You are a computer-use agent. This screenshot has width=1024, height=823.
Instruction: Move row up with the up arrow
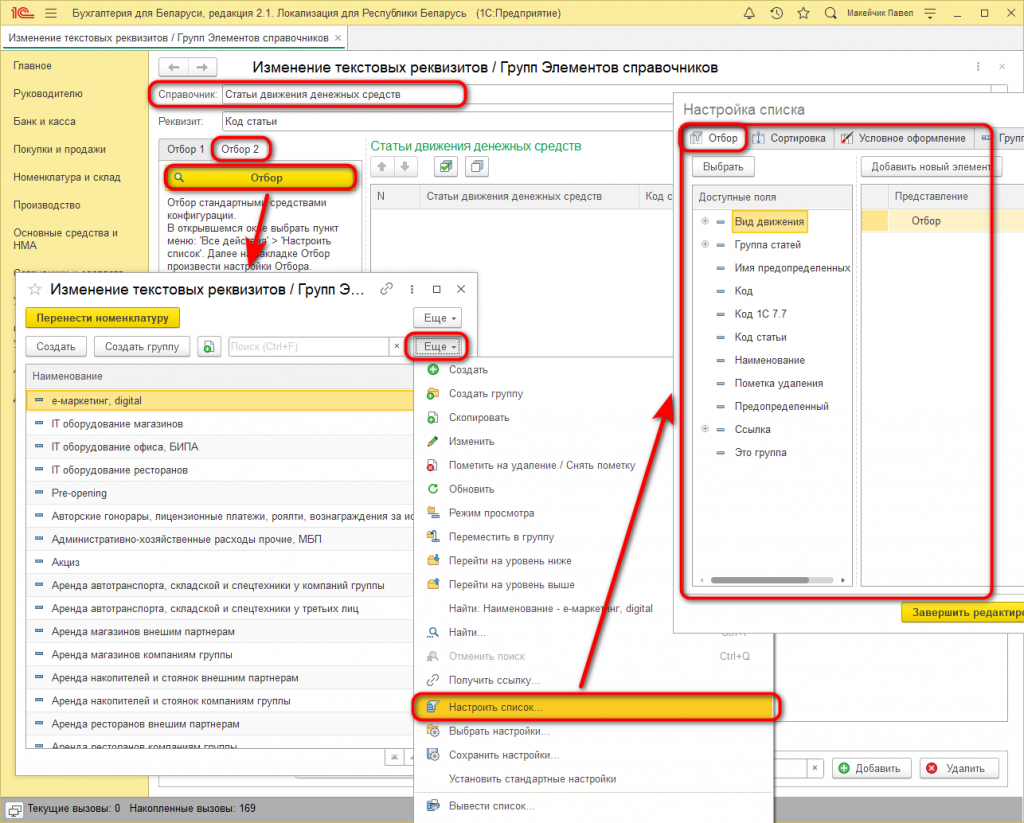[382, 167]
